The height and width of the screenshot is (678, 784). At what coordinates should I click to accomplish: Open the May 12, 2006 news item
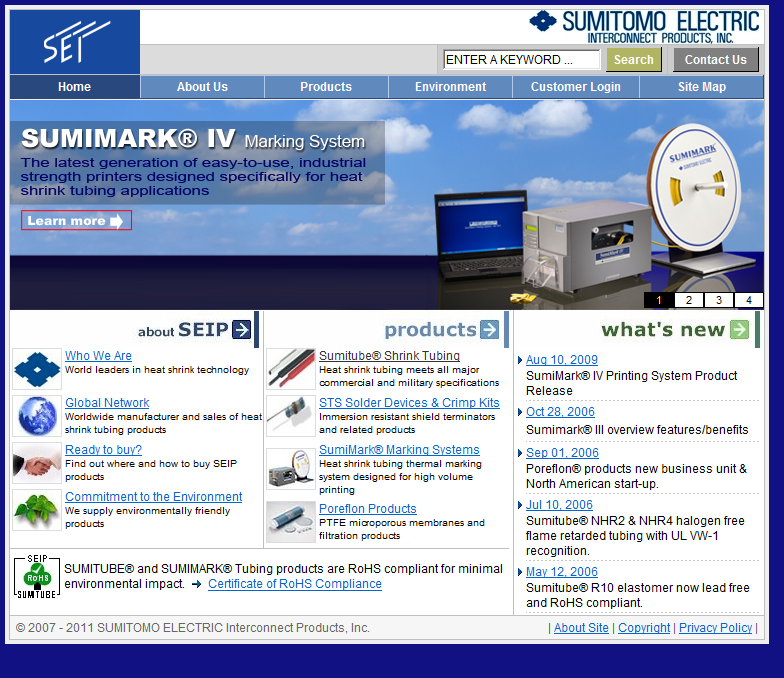coord(562,572)
